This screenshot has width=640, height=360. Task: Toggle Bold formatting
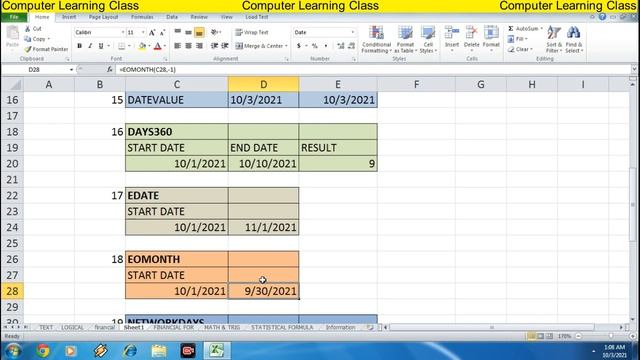[80, 46]
